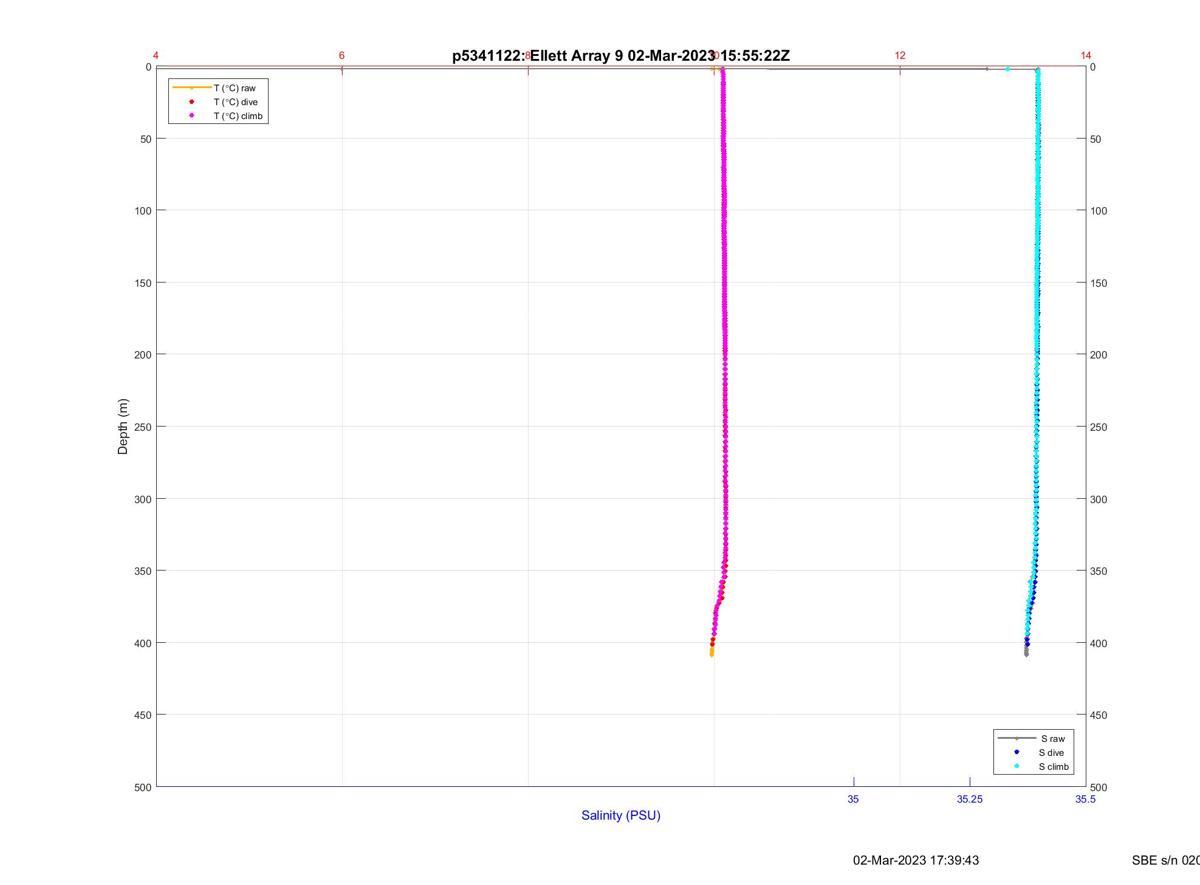This screenshot has height=885, width=1200.
Task: Click the 'Depth (m)' axis label
Action: (124, 427)
